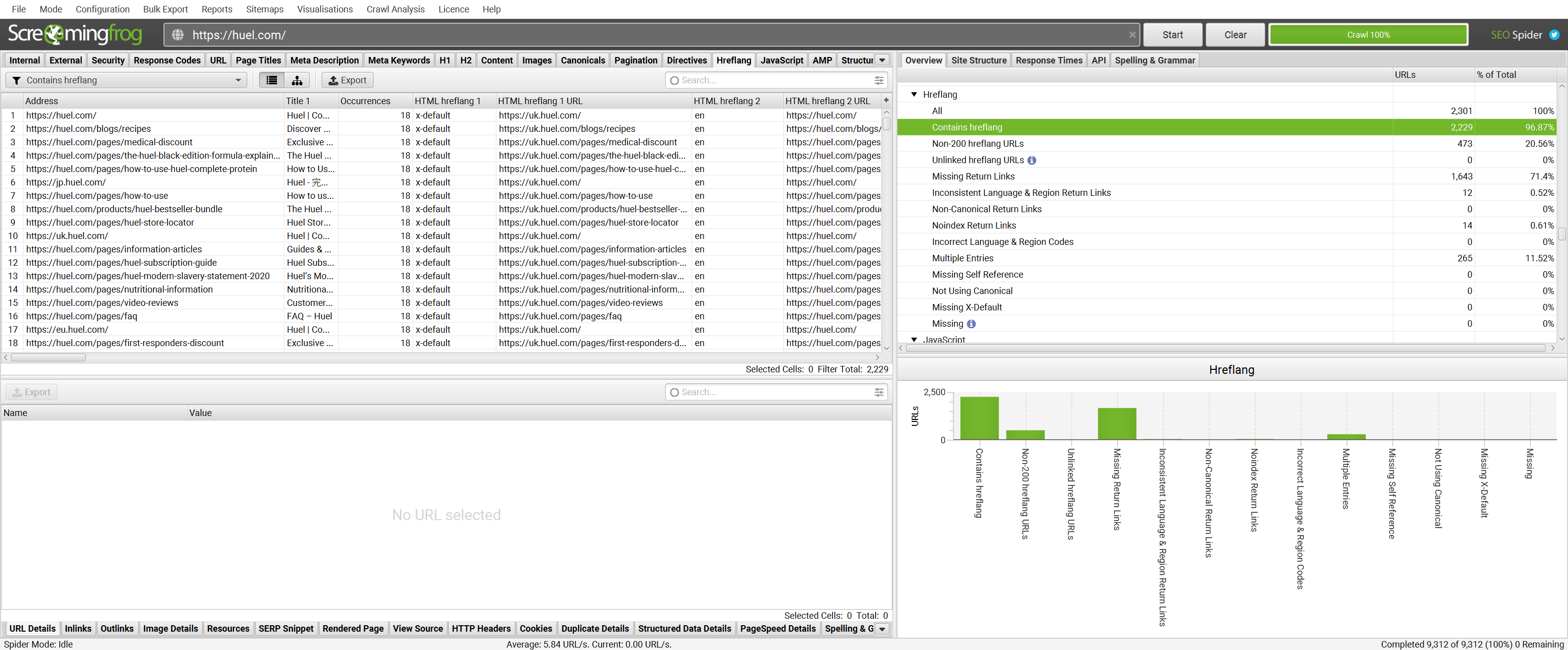The height and width of the screenshot is (650, 1568).
Task: Open upper search filter options icon
Action: [878, 80]
